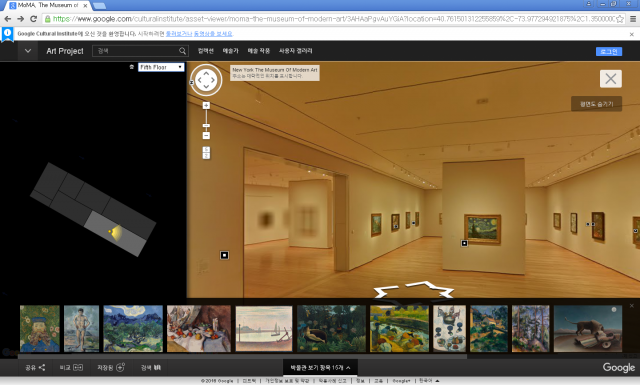This screenshot has width=640, height=385.
Task: Click the privacy policy link in the footer
Action: tap(287, 381)
